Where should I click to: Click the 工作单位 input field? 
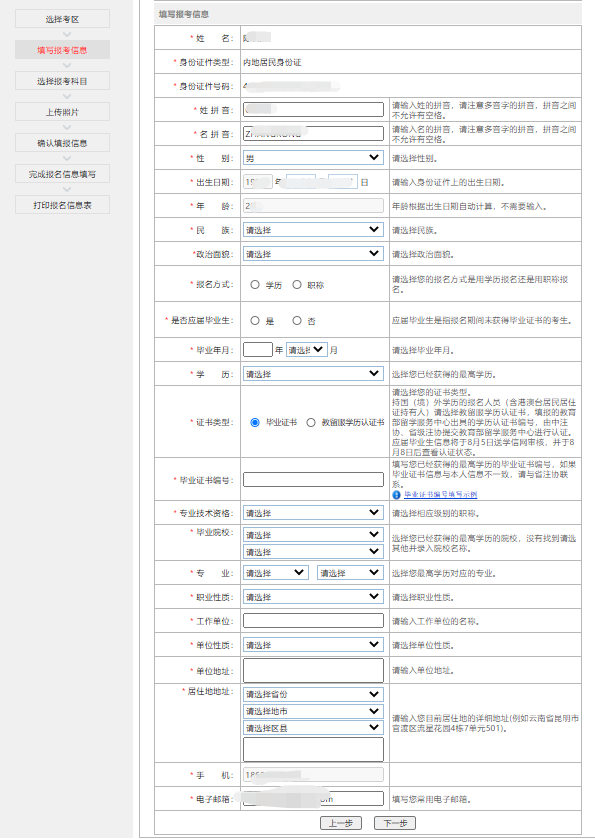(x=313, y=621)
